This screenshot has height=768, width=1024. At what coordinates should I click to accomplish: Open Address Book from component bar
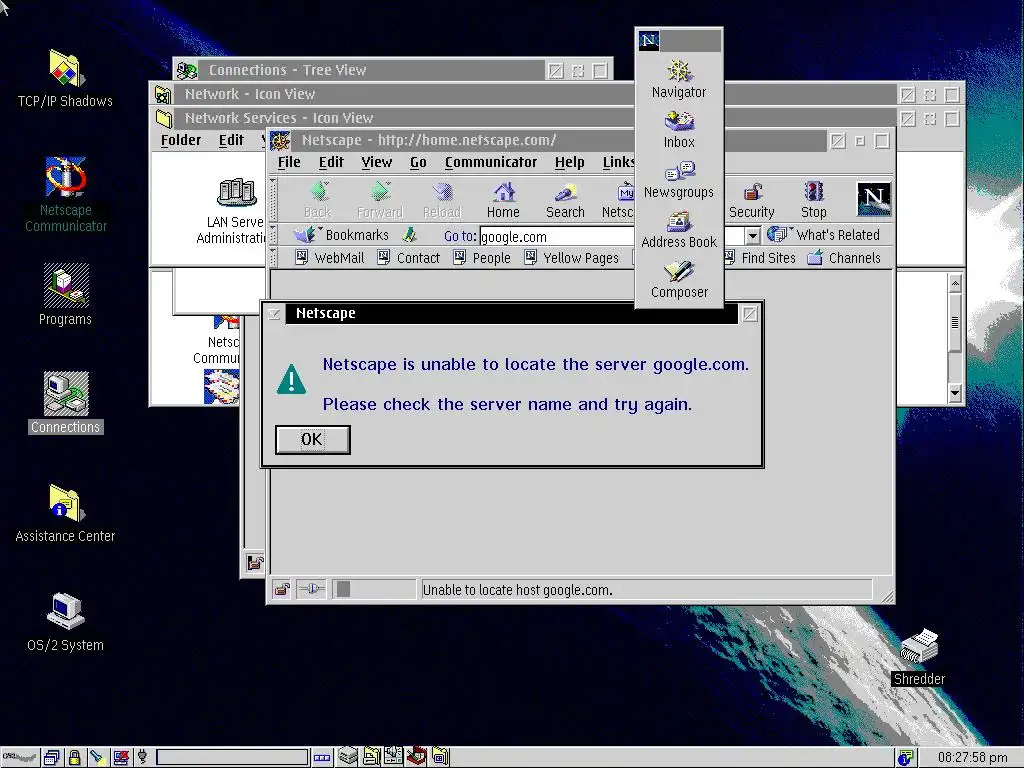pos(679,230)
